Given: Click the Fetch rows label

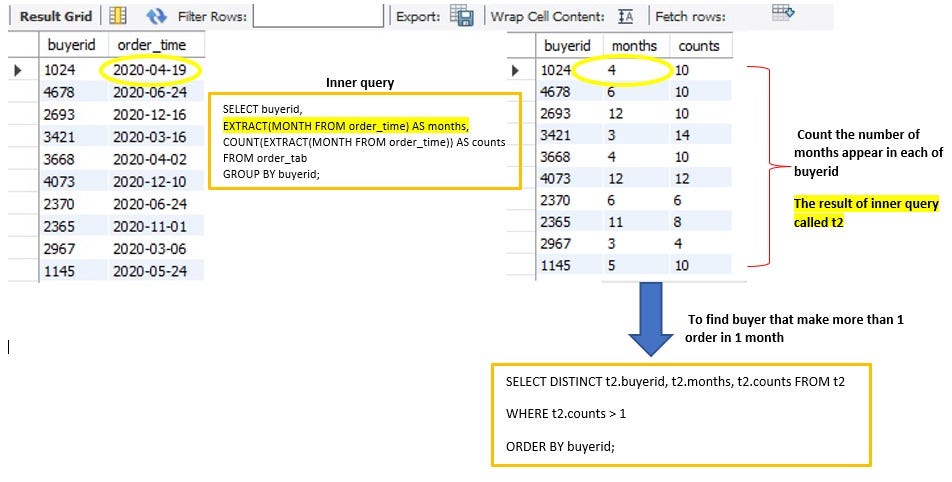Looking at the screenshot, I should (690, 16).
